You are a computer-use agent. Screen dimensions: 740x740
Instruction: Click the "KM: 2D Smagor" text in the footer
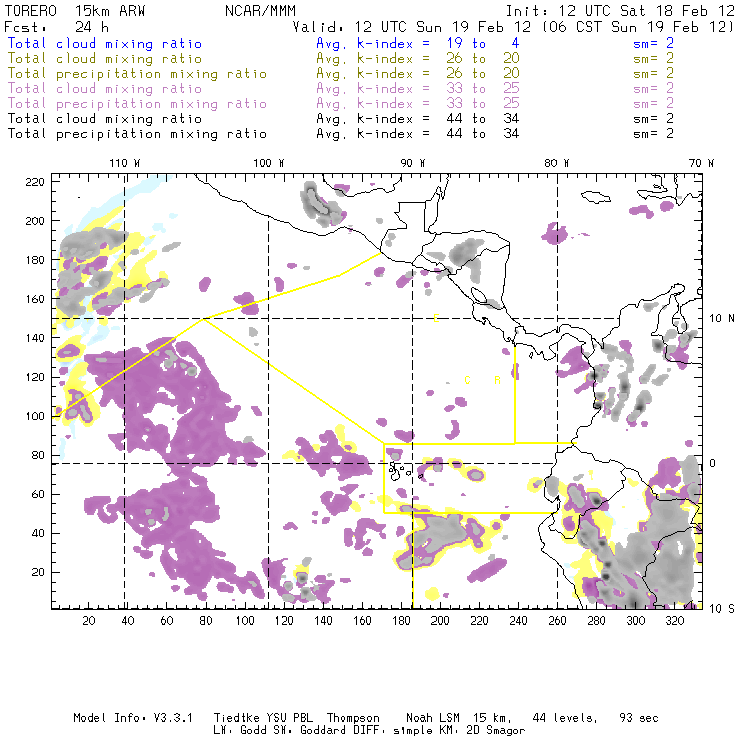tap(480, 731)
